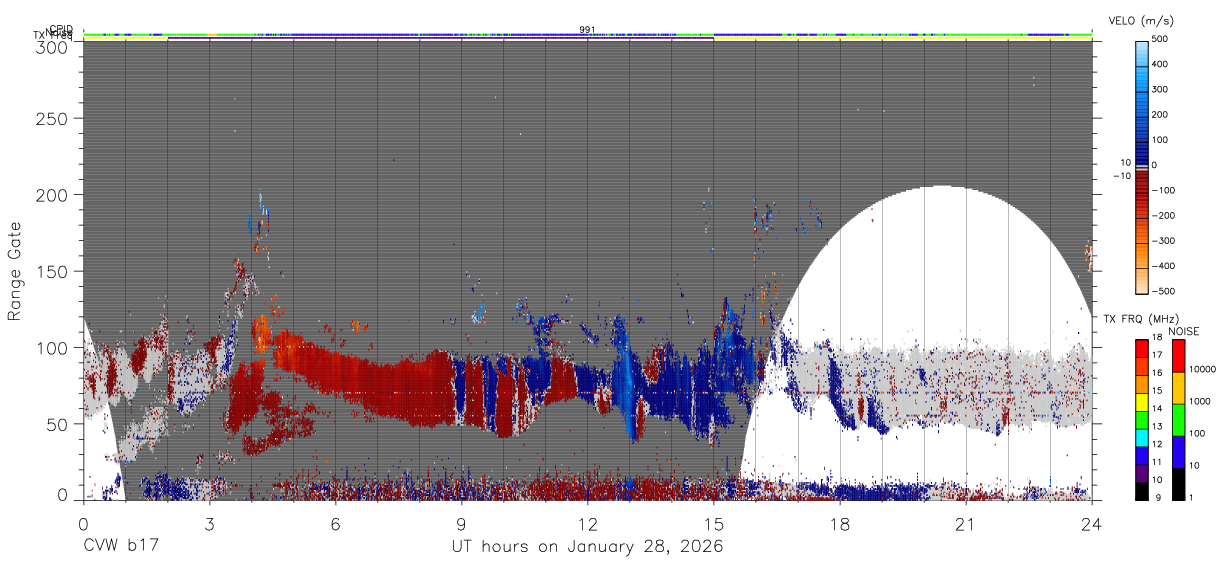Click the 24 tick on UT hours axis
Screen dimensions: 1228x567
[x=1092, y=523]
